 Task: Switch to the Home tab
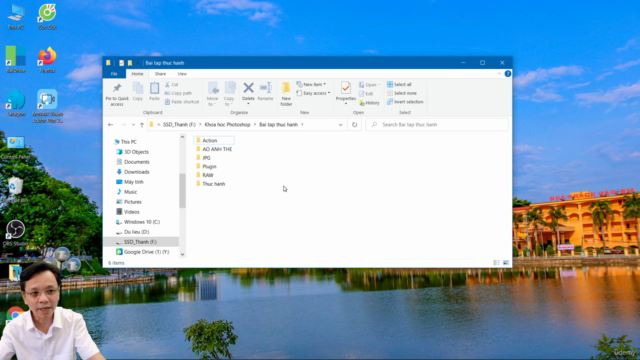click(138, 74)
